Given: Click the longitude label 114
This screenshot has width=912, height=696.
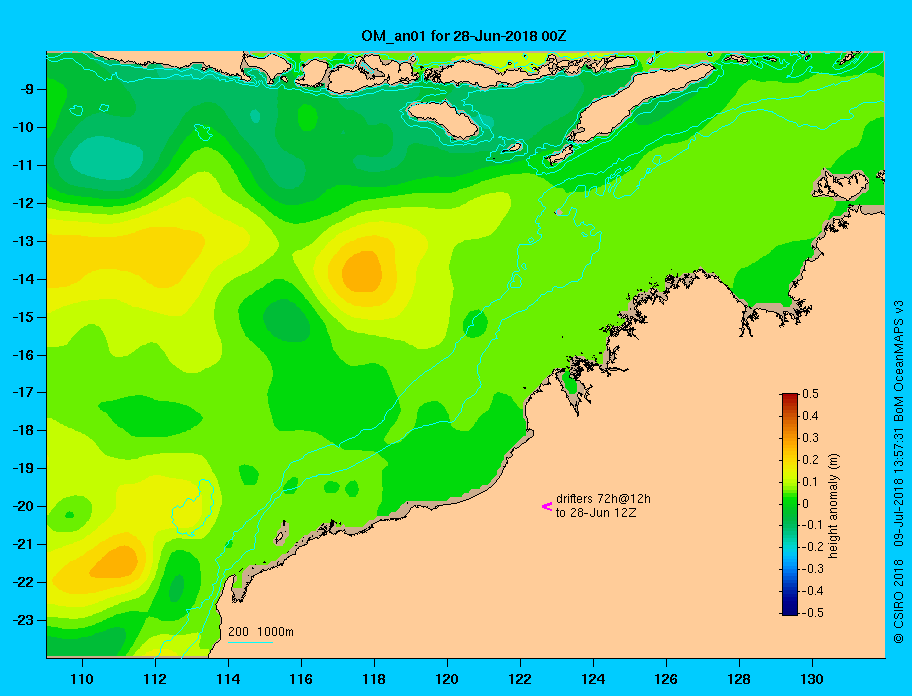Looking at the screenshot, I should click(x=228, y=679).
